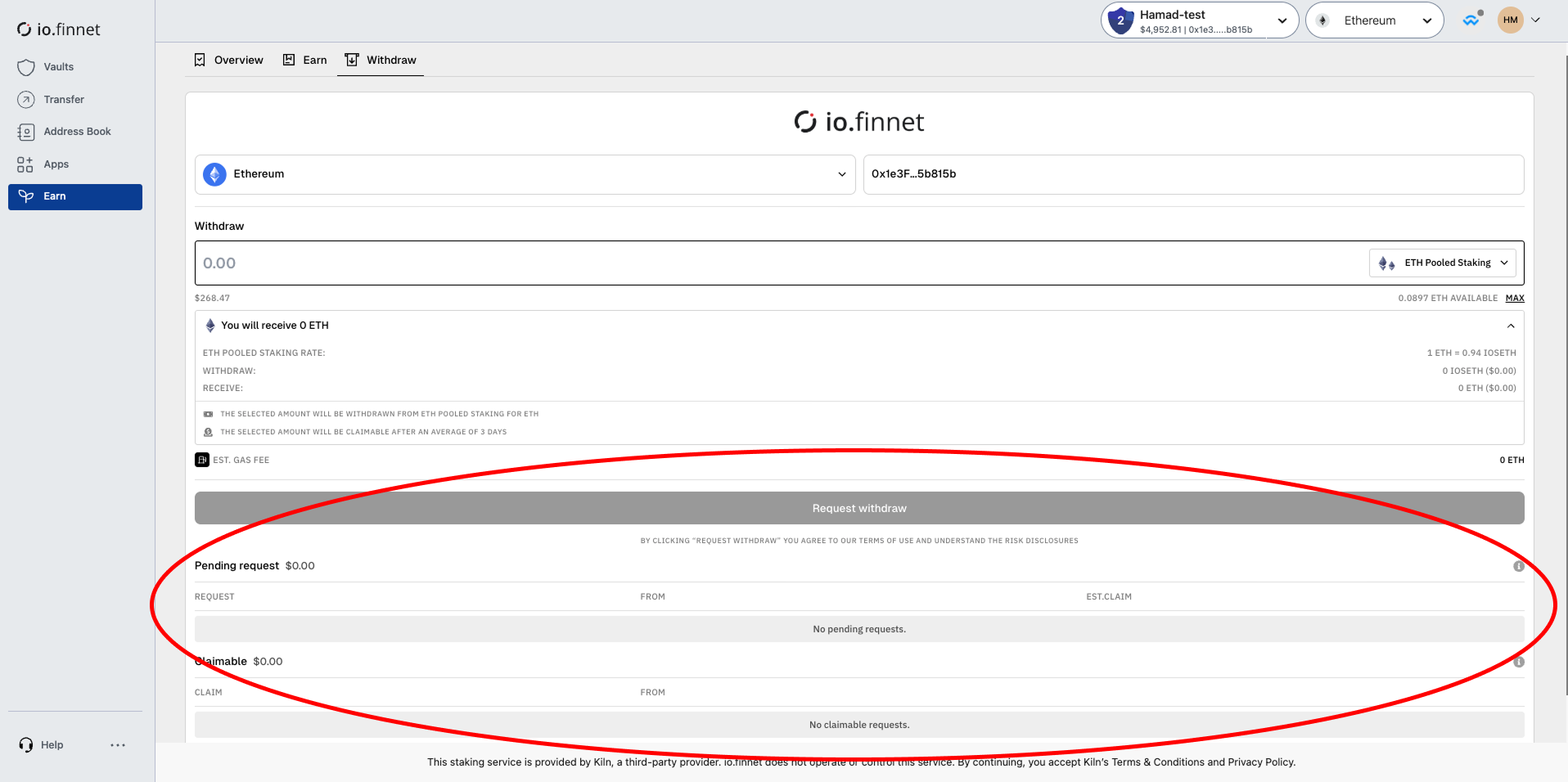Open the Apps sidebar item
The height and width of the screenshot is (782, 1568).
(74, 164)
